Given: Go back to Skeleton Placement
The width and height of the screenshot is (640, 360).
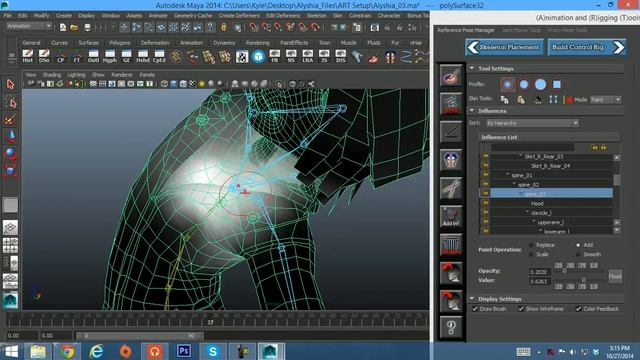Looking at the screenshot, I should (504, 47).
